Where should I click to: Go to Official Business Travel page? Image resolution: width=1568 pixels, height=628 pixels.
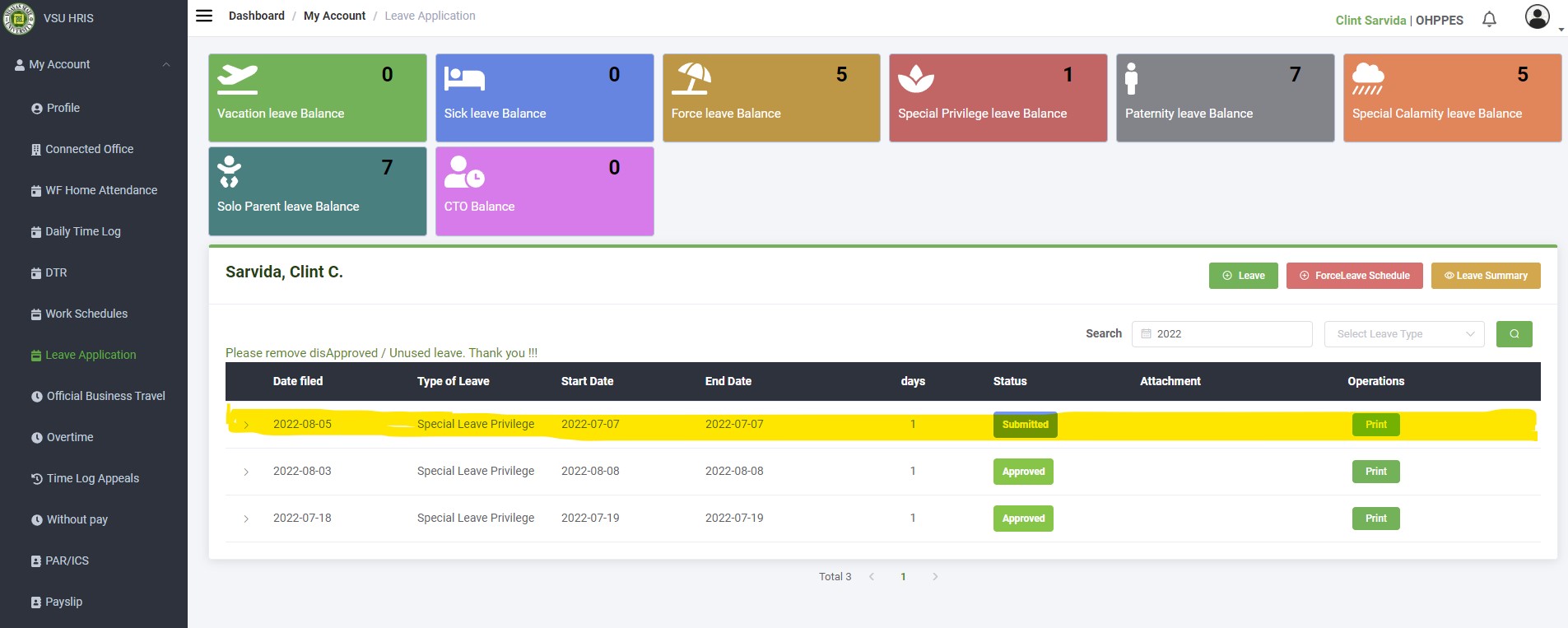(x=105, y=396)
